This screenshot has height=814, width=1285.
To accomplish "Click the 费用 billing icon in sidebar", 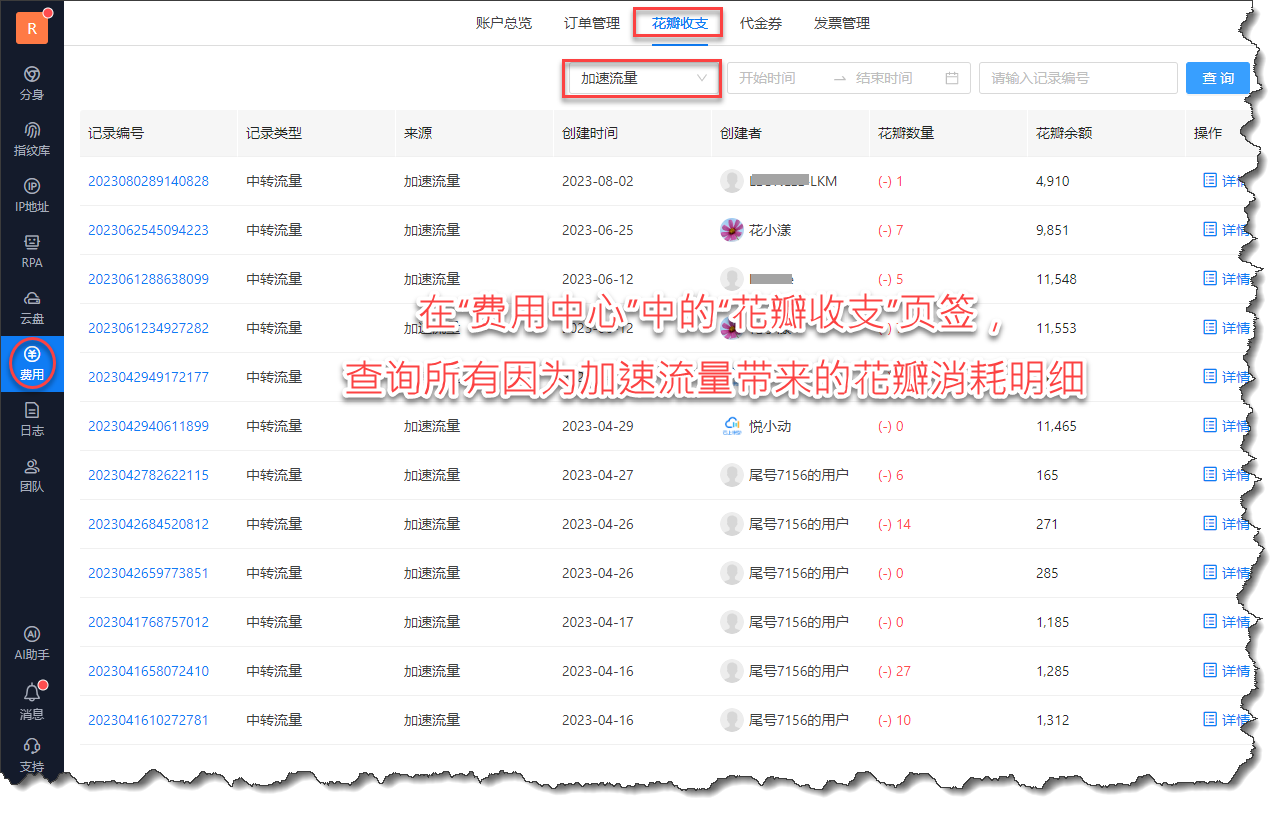I will (x=32, y=364).
